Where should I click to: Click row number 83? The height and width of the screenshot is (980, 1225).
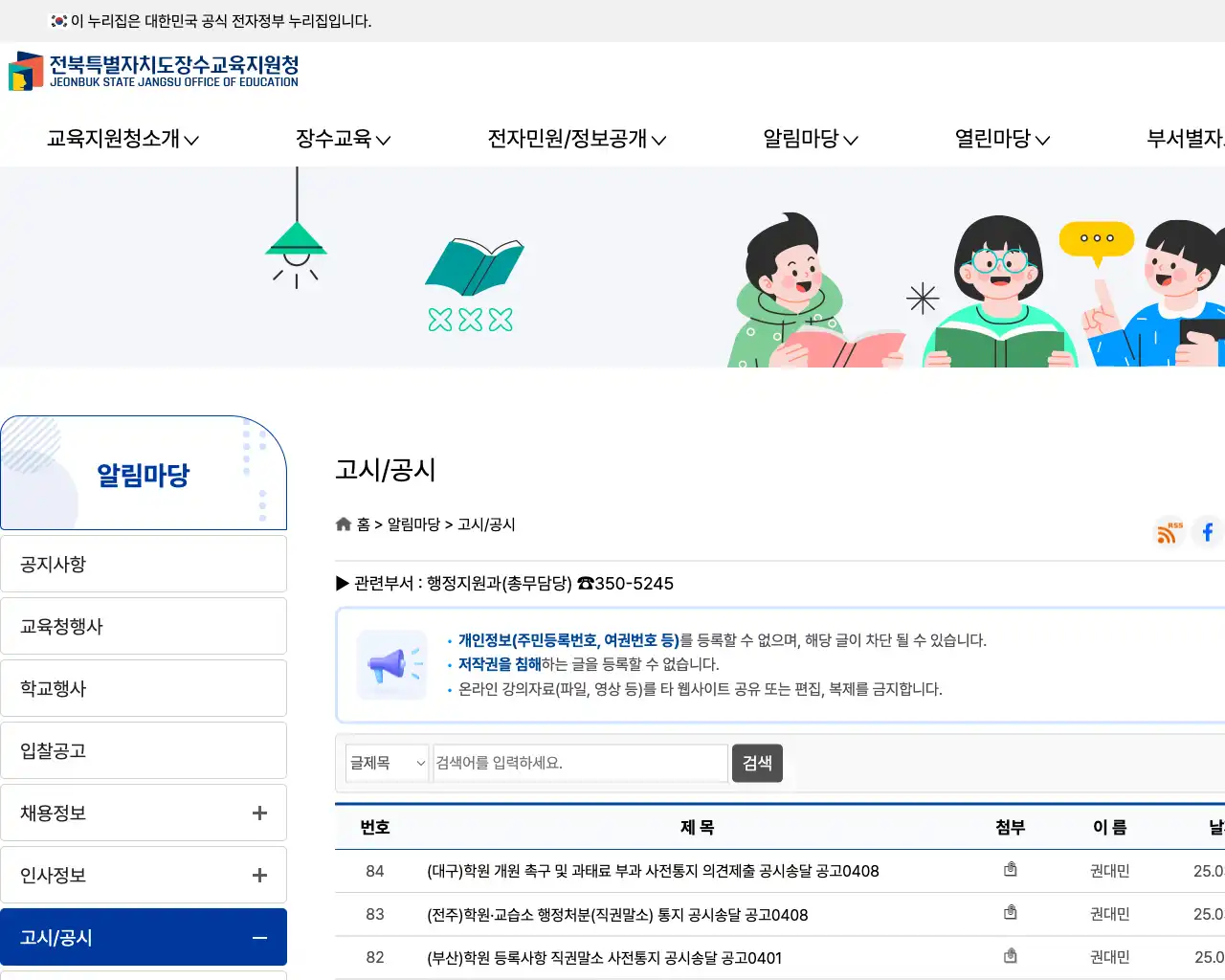tap(375, 914)
